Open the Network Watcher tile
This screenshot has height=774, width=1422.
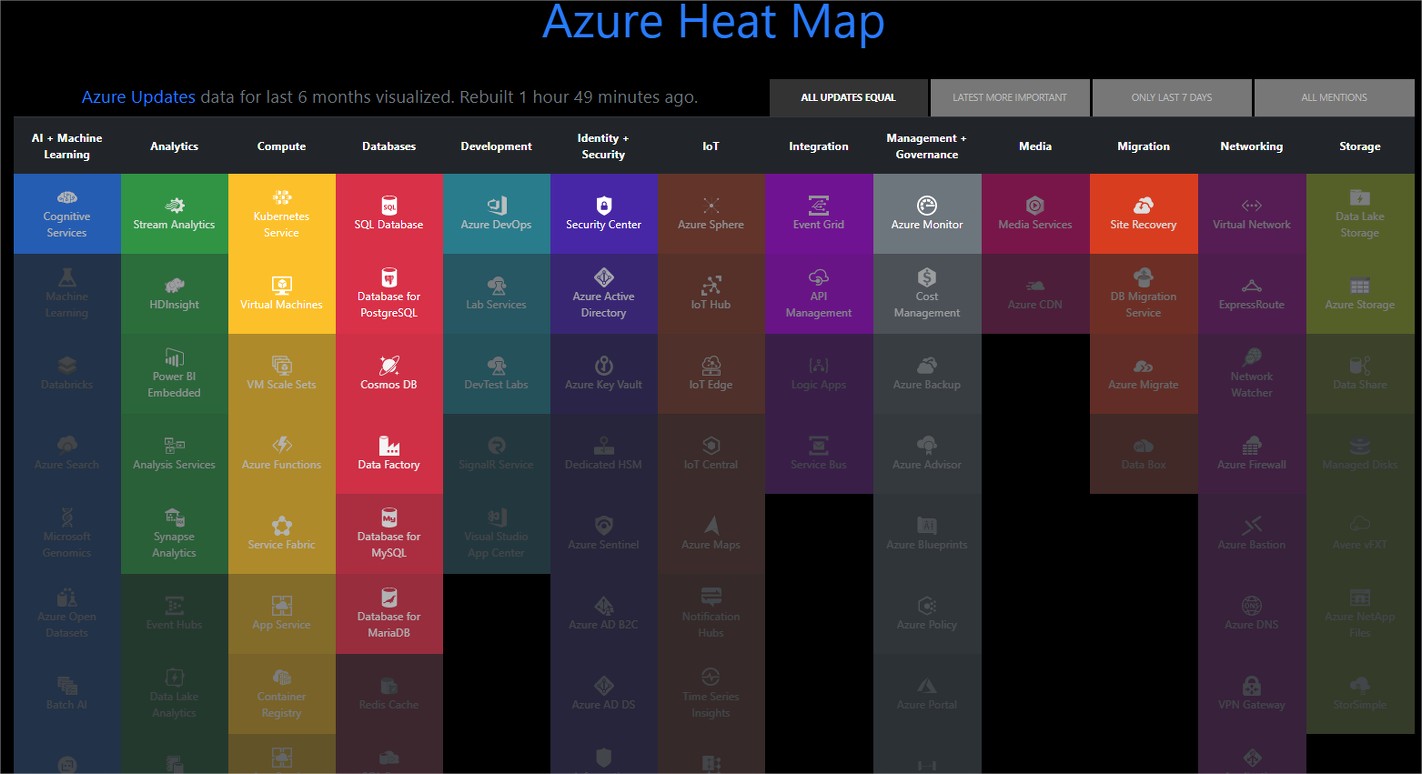tap(1251, 374)
